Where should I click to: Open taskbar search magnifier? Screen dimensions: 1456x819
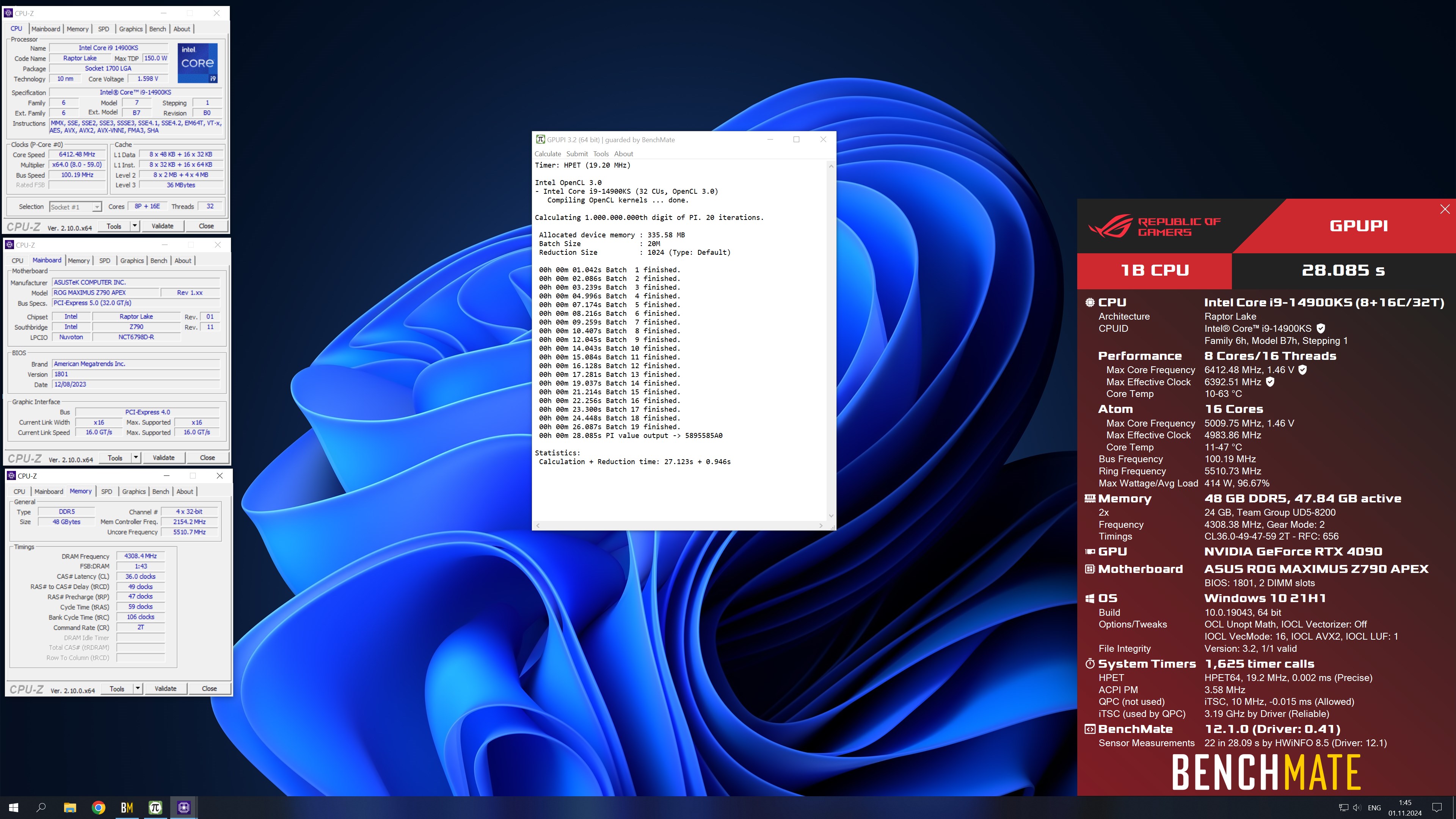41,807
